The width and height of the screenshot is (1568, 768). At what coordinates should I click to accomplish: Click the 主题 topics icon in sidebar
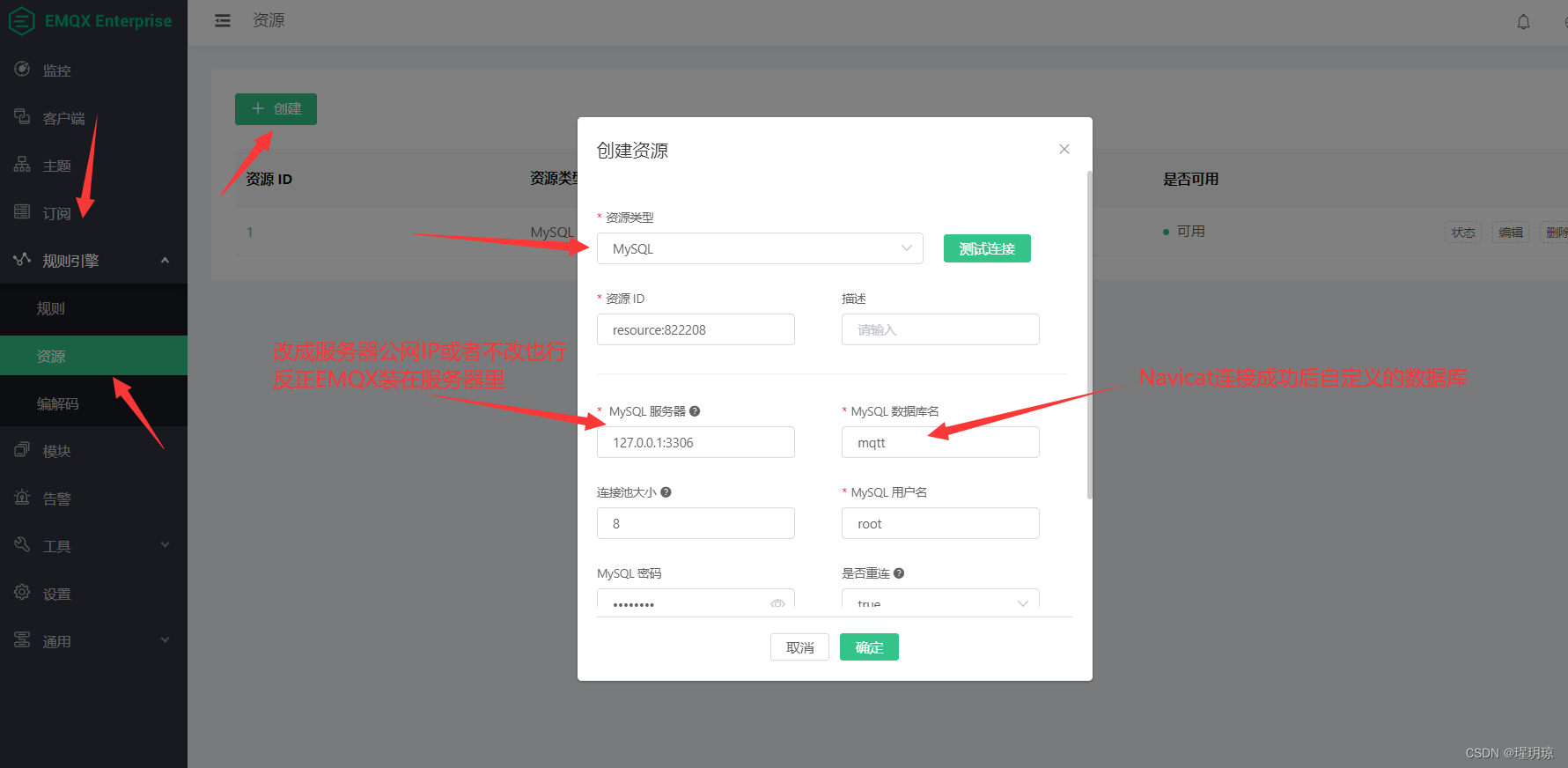pos(22,164)
